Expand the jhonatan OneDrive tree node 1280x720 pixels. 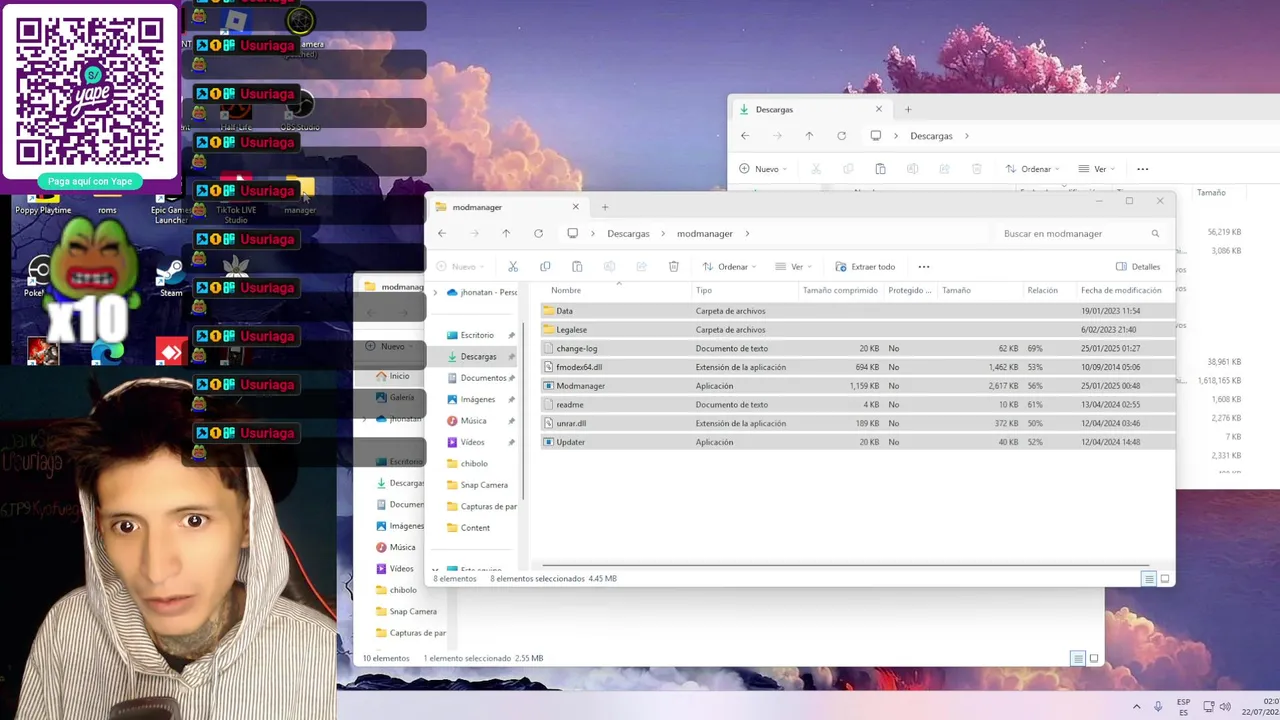pyautogui.click(x=435, y=292)
